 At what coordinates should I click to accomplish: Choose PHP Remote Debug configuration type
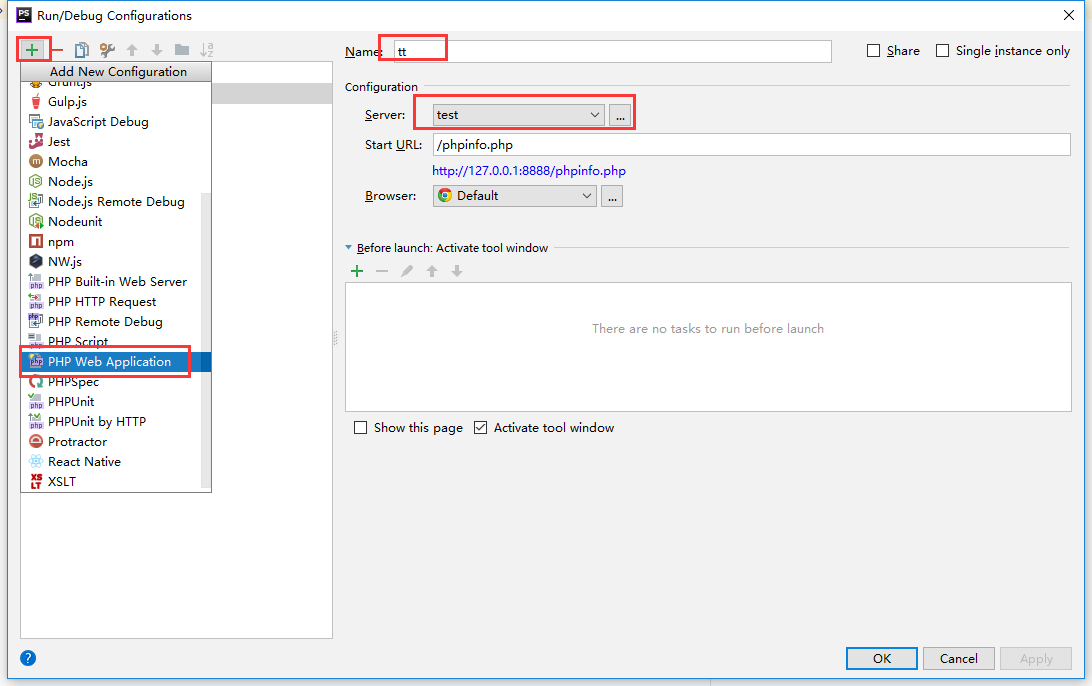[x=105, y=322]
